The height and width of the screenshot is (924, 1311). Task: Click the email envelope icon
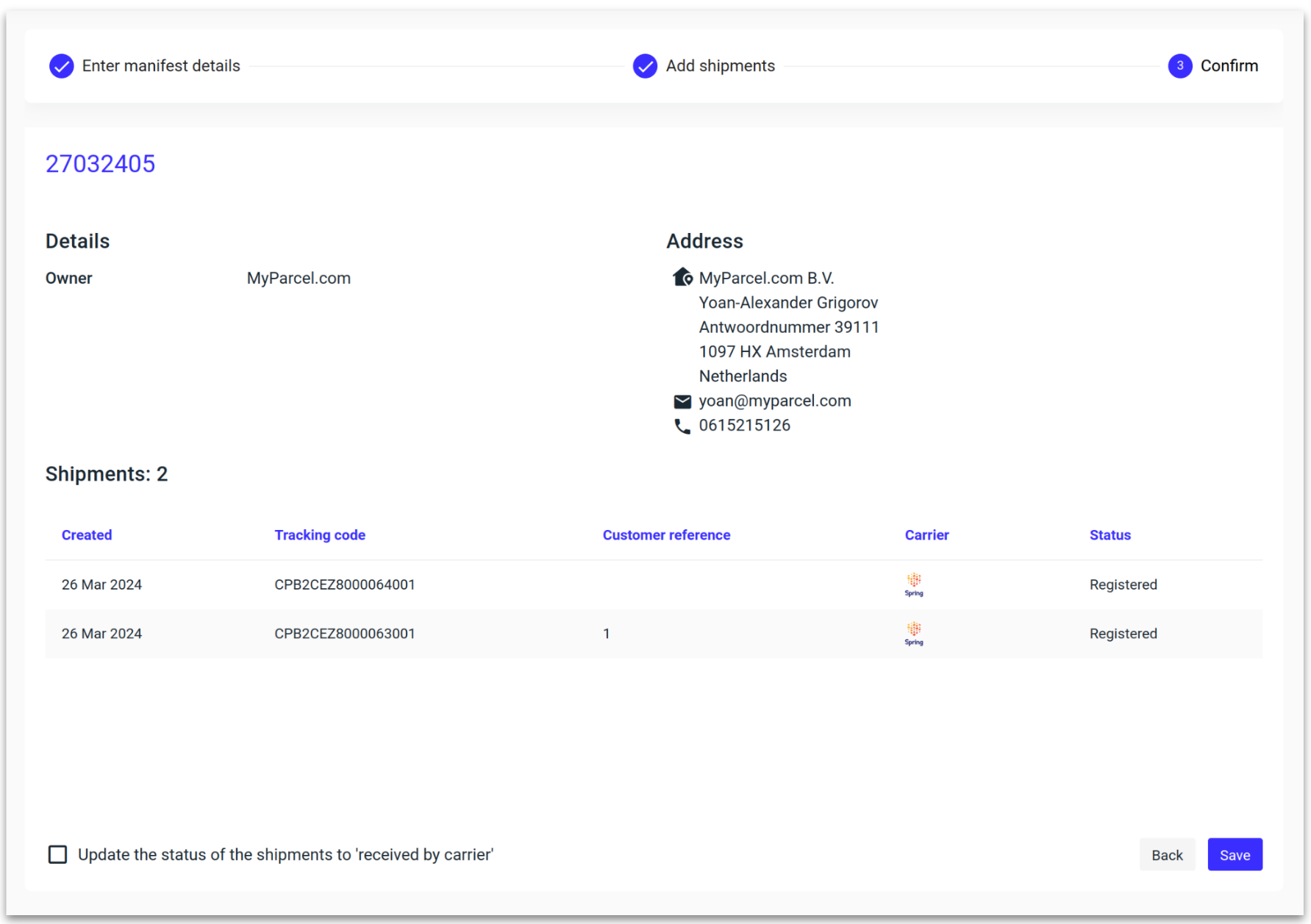coord(682,401)
